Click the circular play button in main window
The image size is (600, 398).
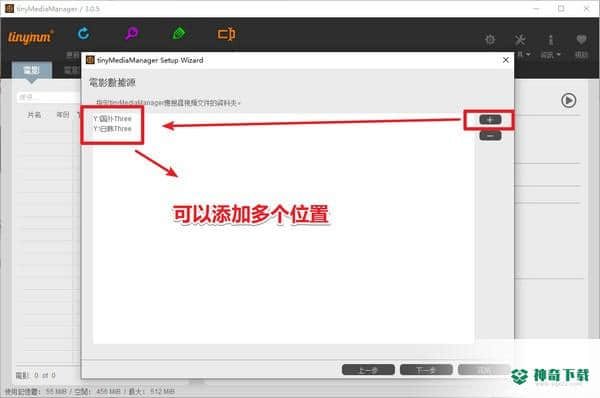pyautogui.click(x=569, y=100)
